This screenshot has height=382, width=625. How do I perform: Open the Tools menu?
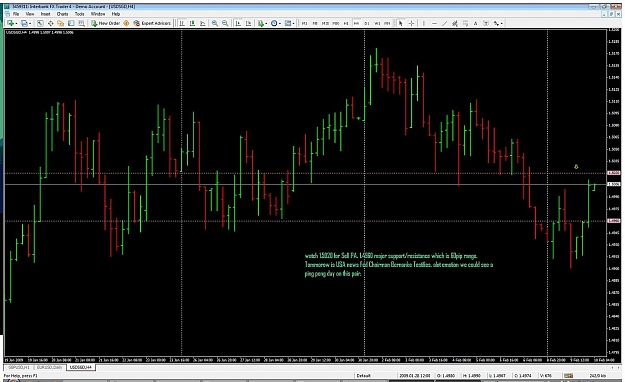coord(80,14)
